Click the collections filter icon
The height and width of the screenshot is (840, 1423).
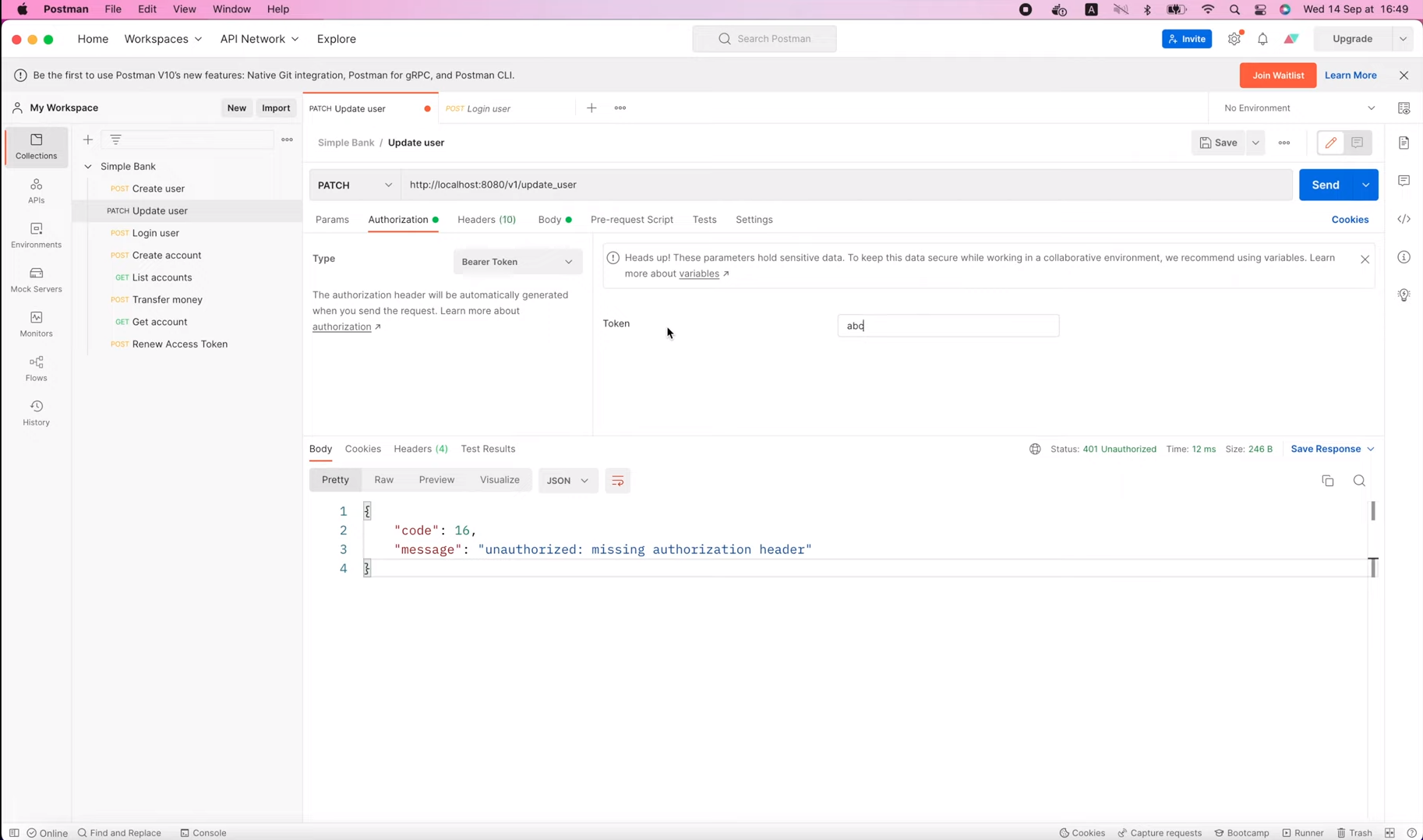115,139
